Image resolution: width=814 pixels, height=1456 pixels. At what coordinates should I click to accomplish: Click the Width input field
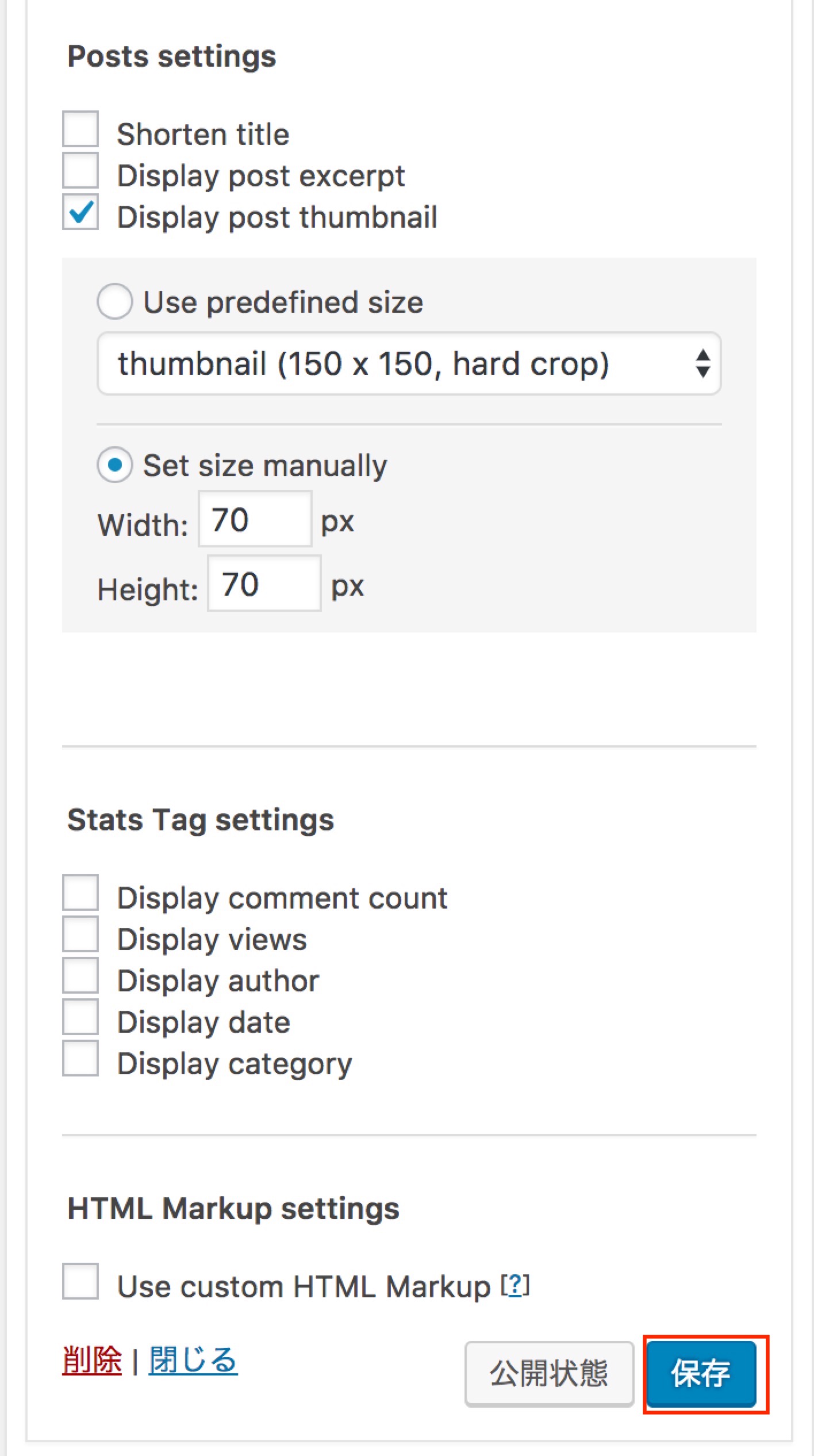(x=255, y=519)
